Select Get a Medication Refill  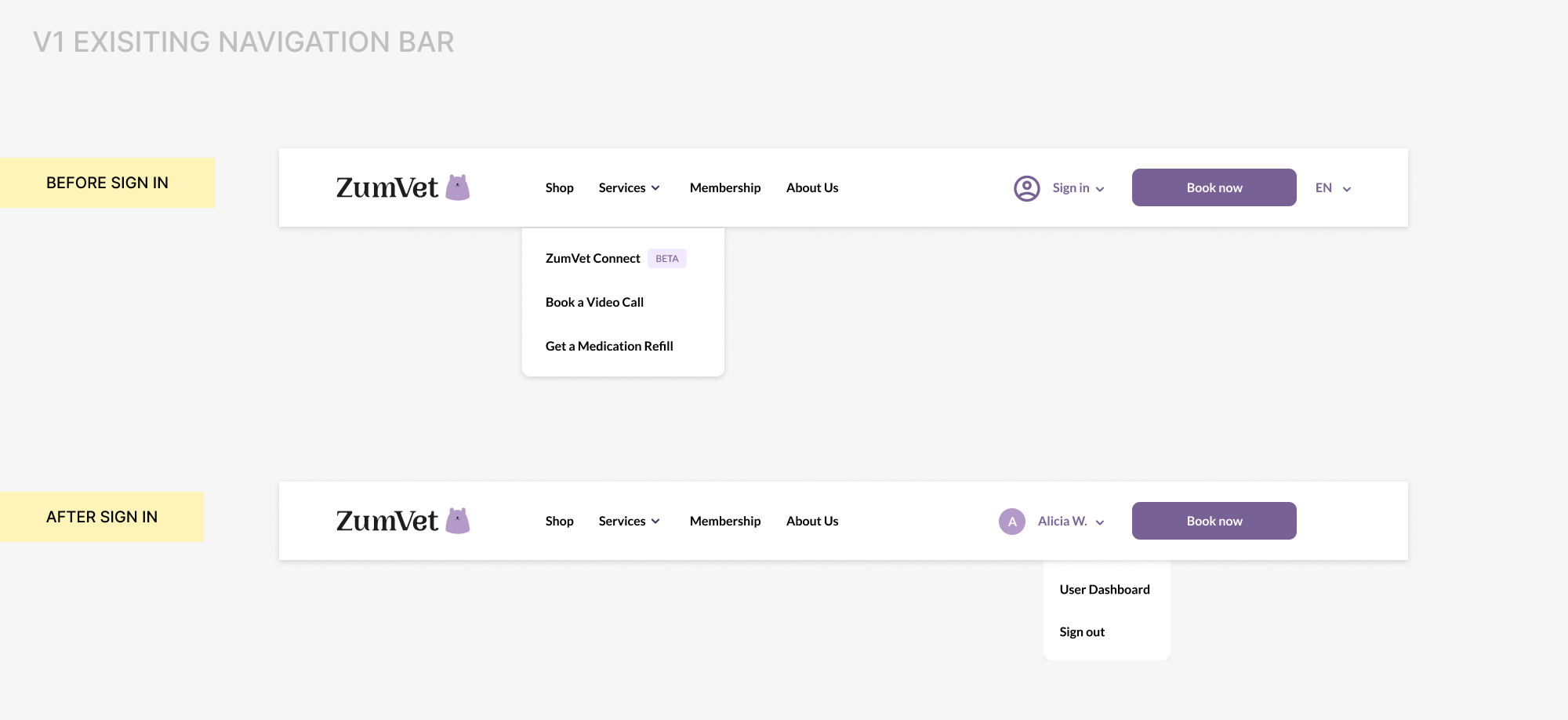(x=609, y=347)
